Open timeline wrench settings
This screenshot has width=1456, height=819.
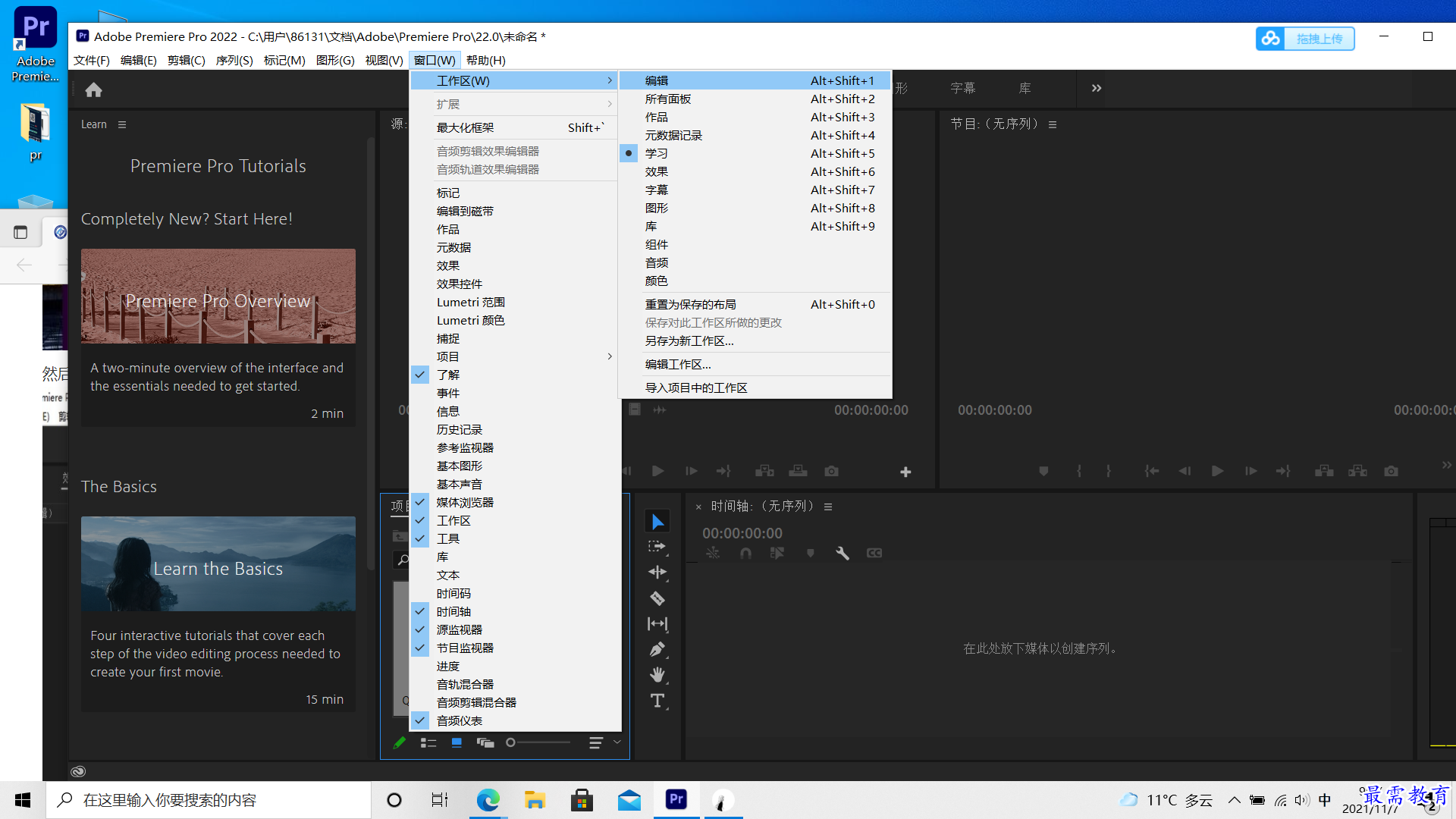click(x=842, y=554)
